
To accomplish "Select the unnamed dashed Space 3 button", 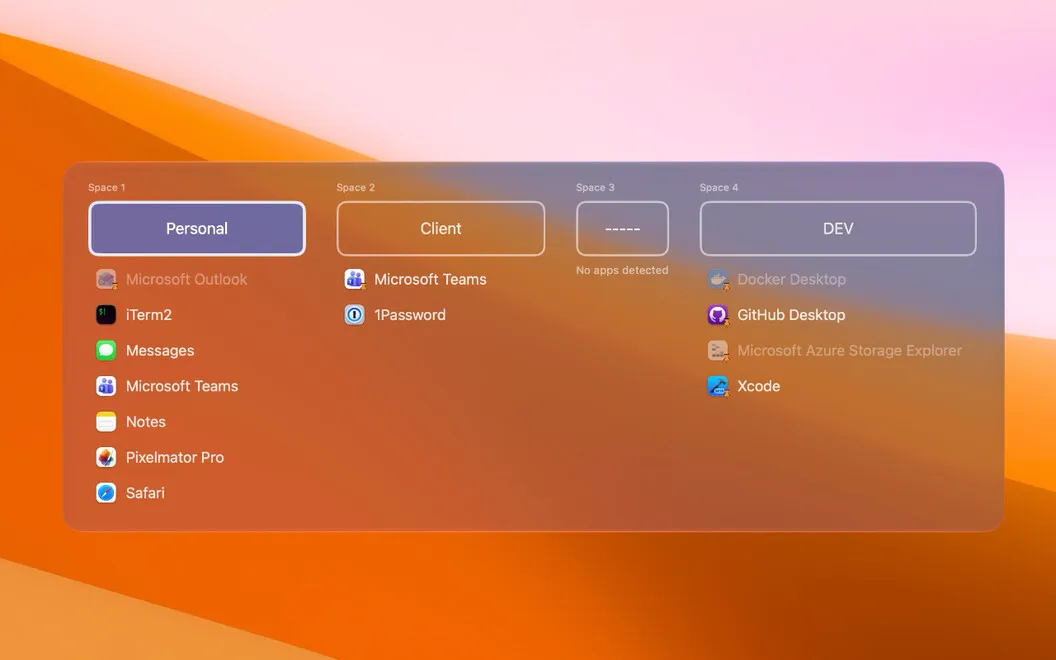I will tap(622, 228).
